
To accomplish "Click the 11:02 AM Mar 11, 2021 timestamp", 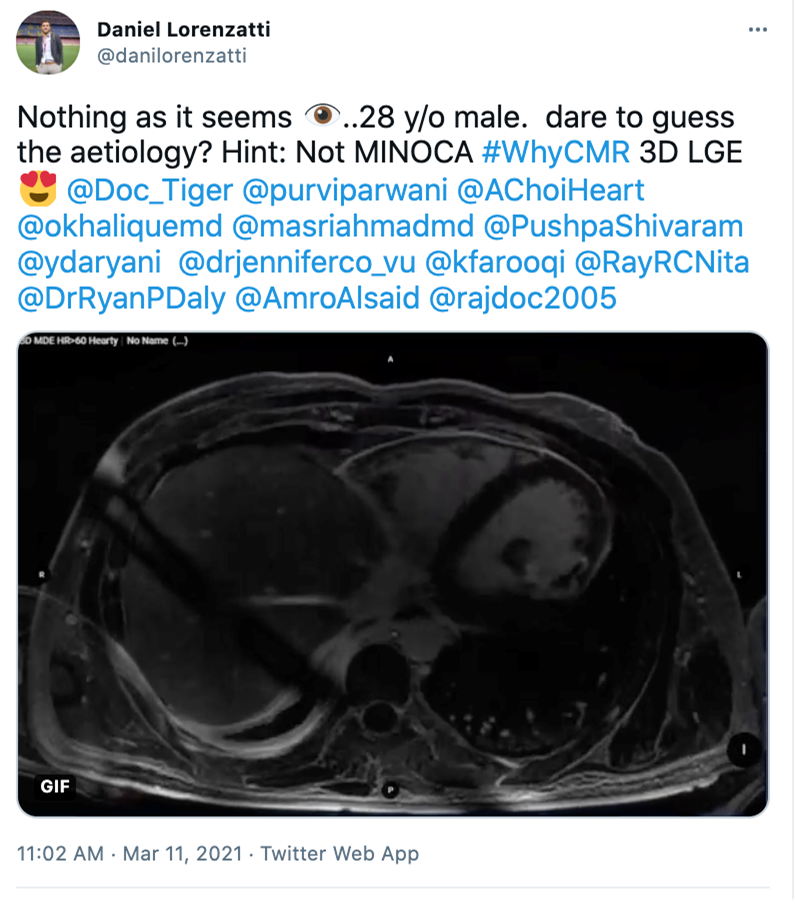I will [x=130, y=853].
